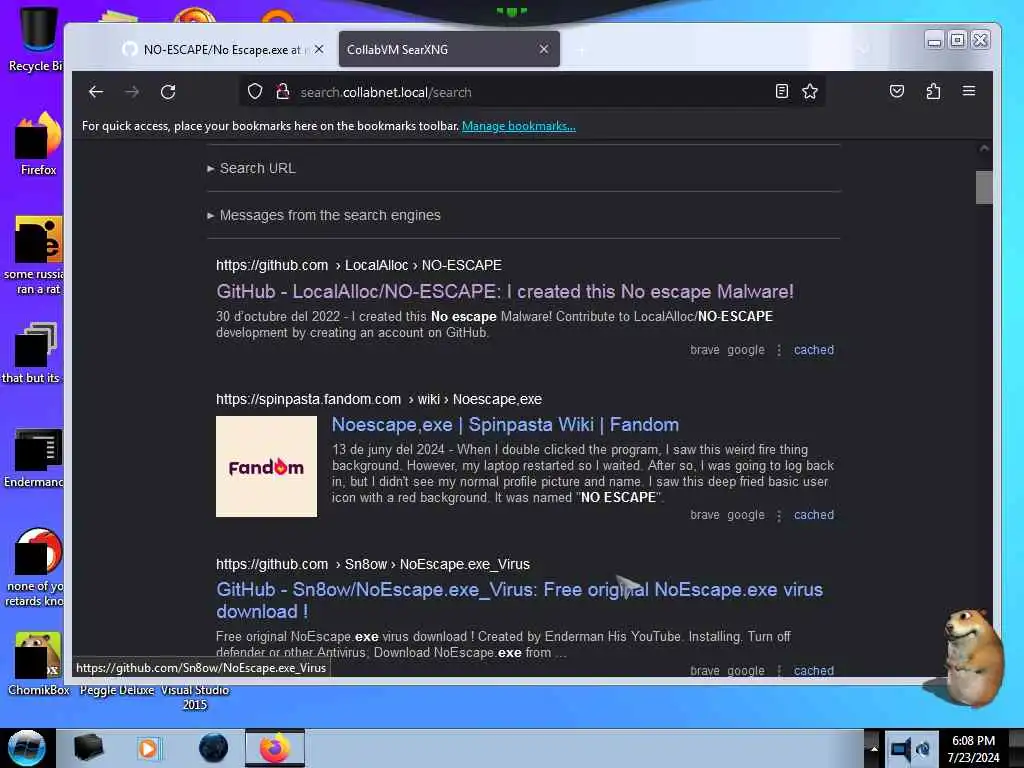
Task: Select the Firefox desktop shortcut
Action: pos(38,144)
